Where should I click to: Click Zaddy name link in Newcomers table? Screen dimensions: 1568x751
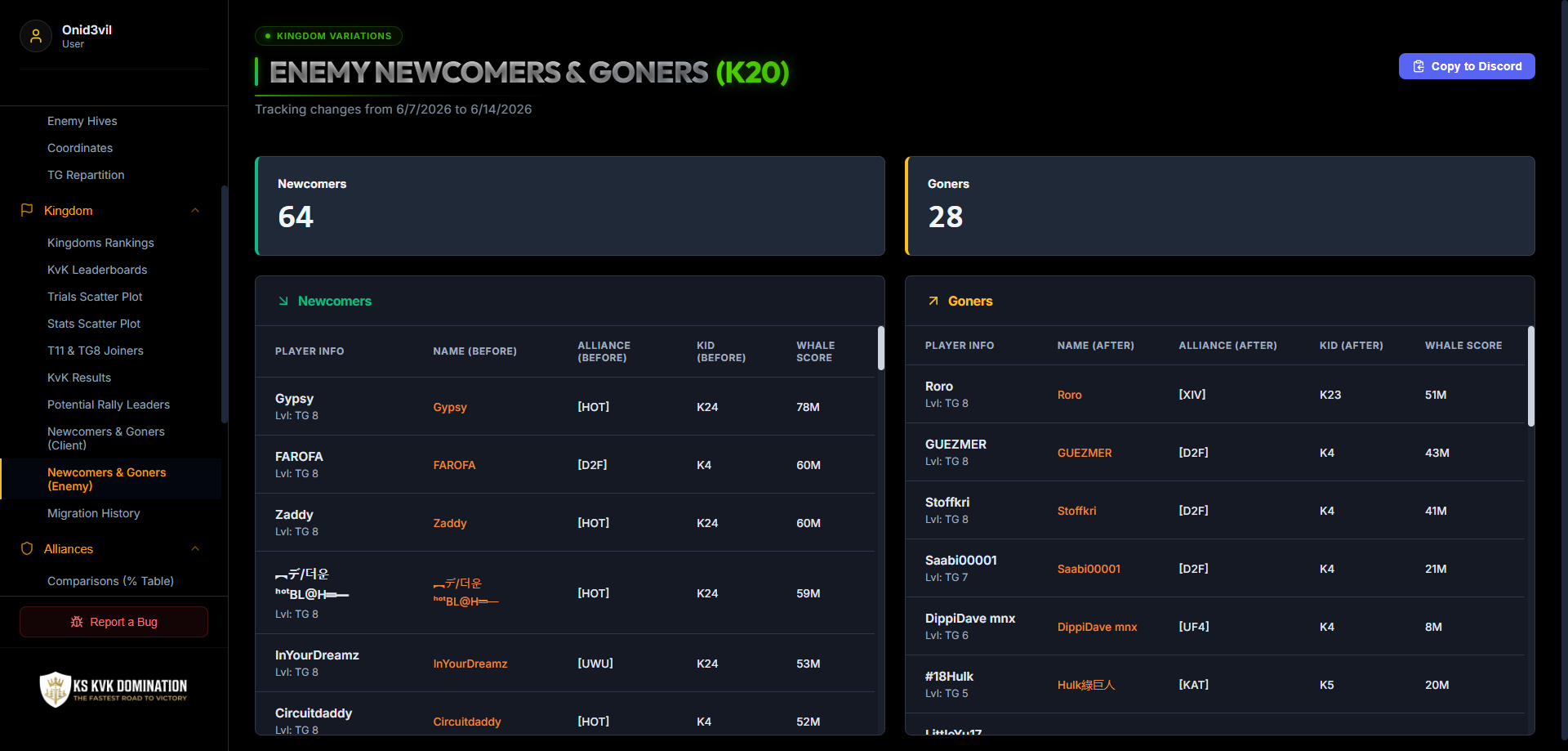tap(450, 523)
